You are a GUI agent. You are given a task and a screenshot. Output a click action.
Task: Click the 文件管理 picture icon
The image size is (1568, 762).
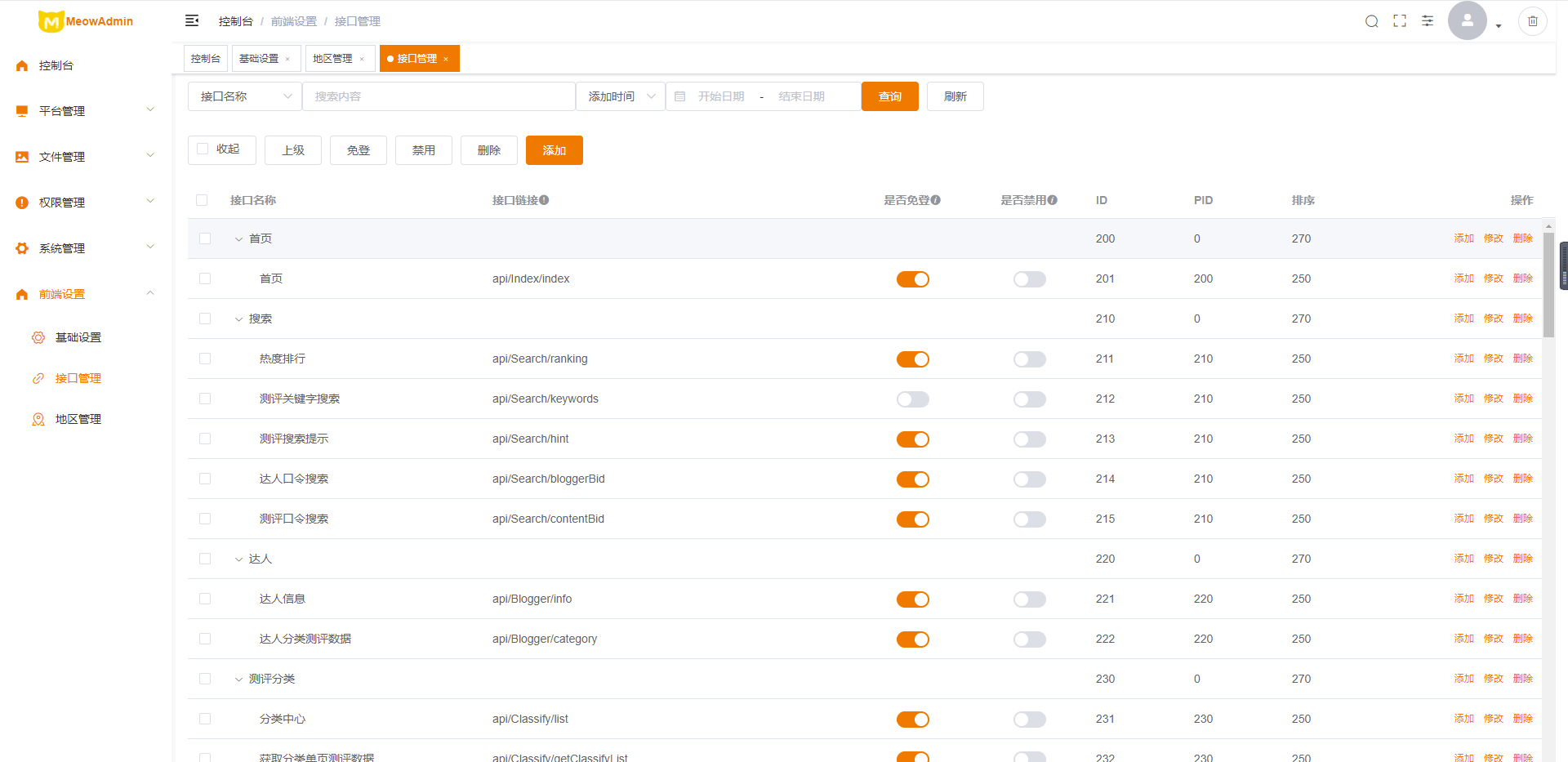tap(22, 157)
